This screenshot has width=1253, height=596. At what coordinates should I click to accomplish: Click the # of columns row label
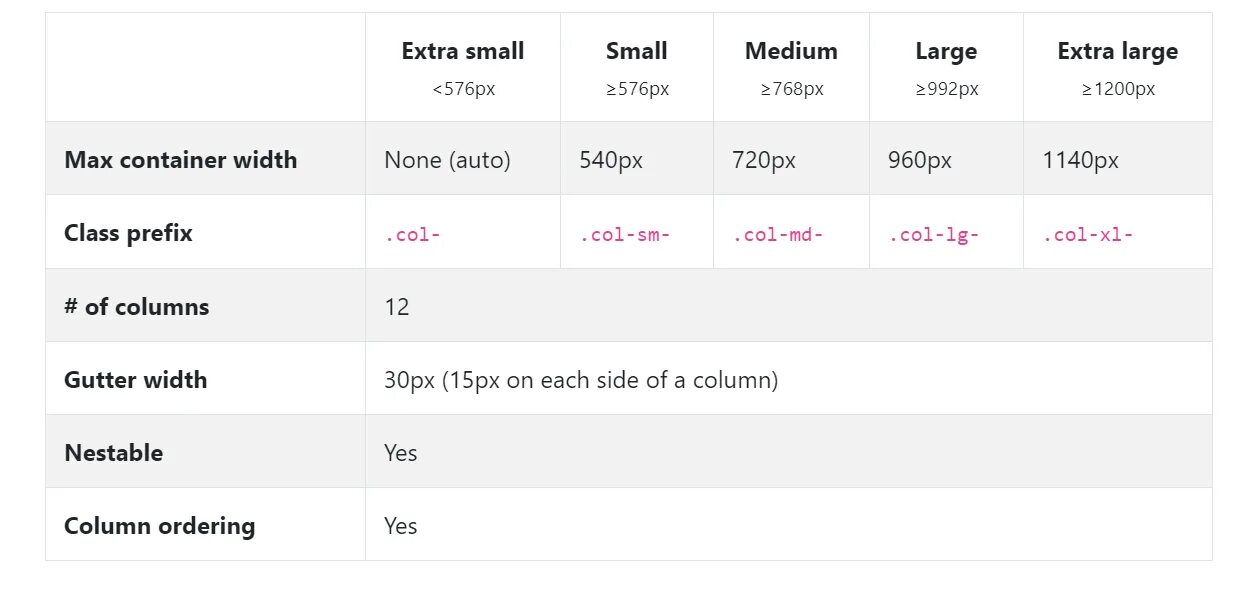137,306
